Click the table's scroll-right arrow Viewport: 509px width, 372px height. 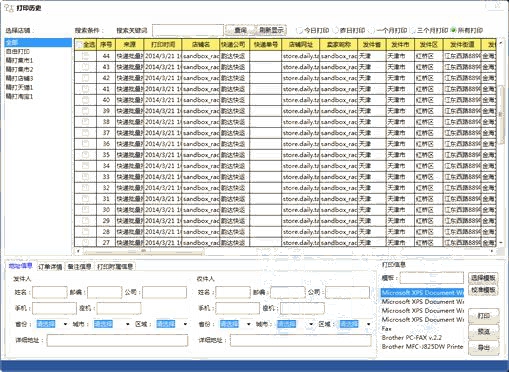pos(492,251)
